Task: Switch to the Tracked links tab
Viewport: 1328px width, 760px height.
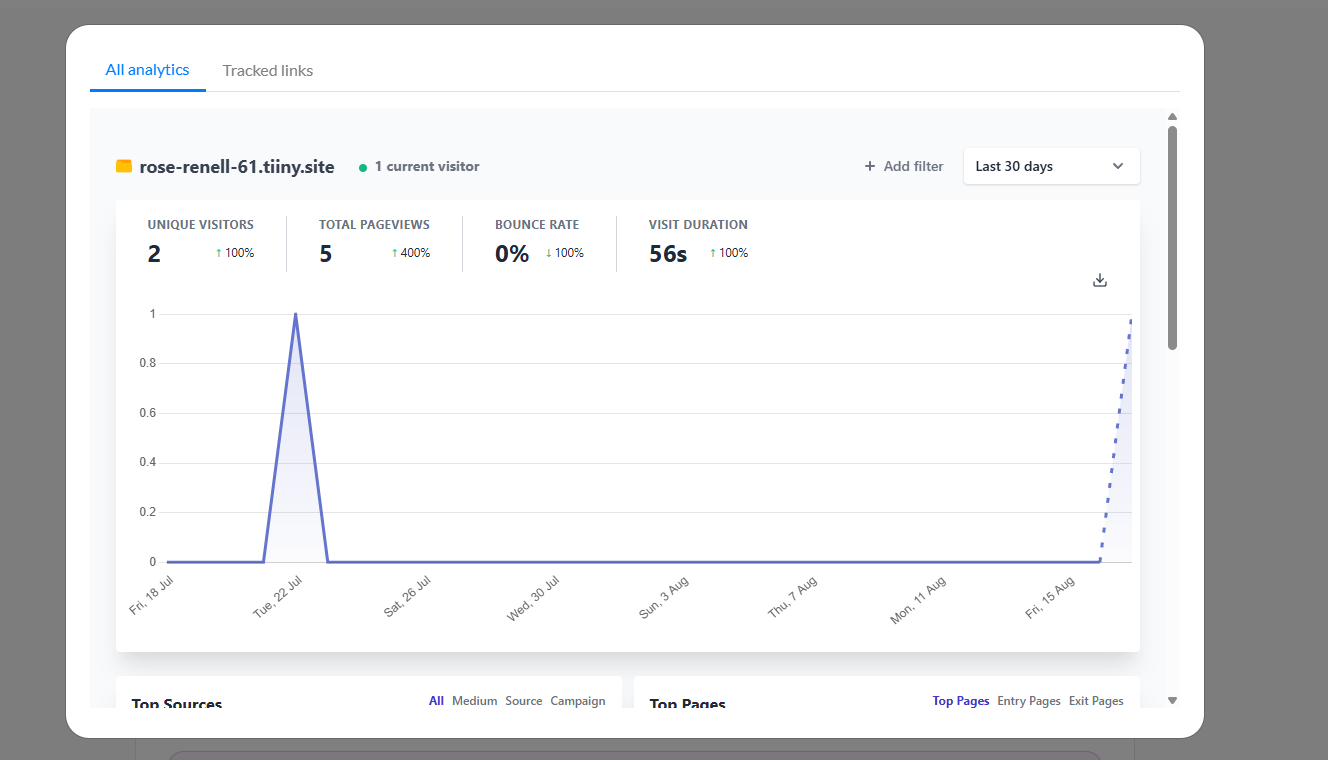Action: pos(267,71)
